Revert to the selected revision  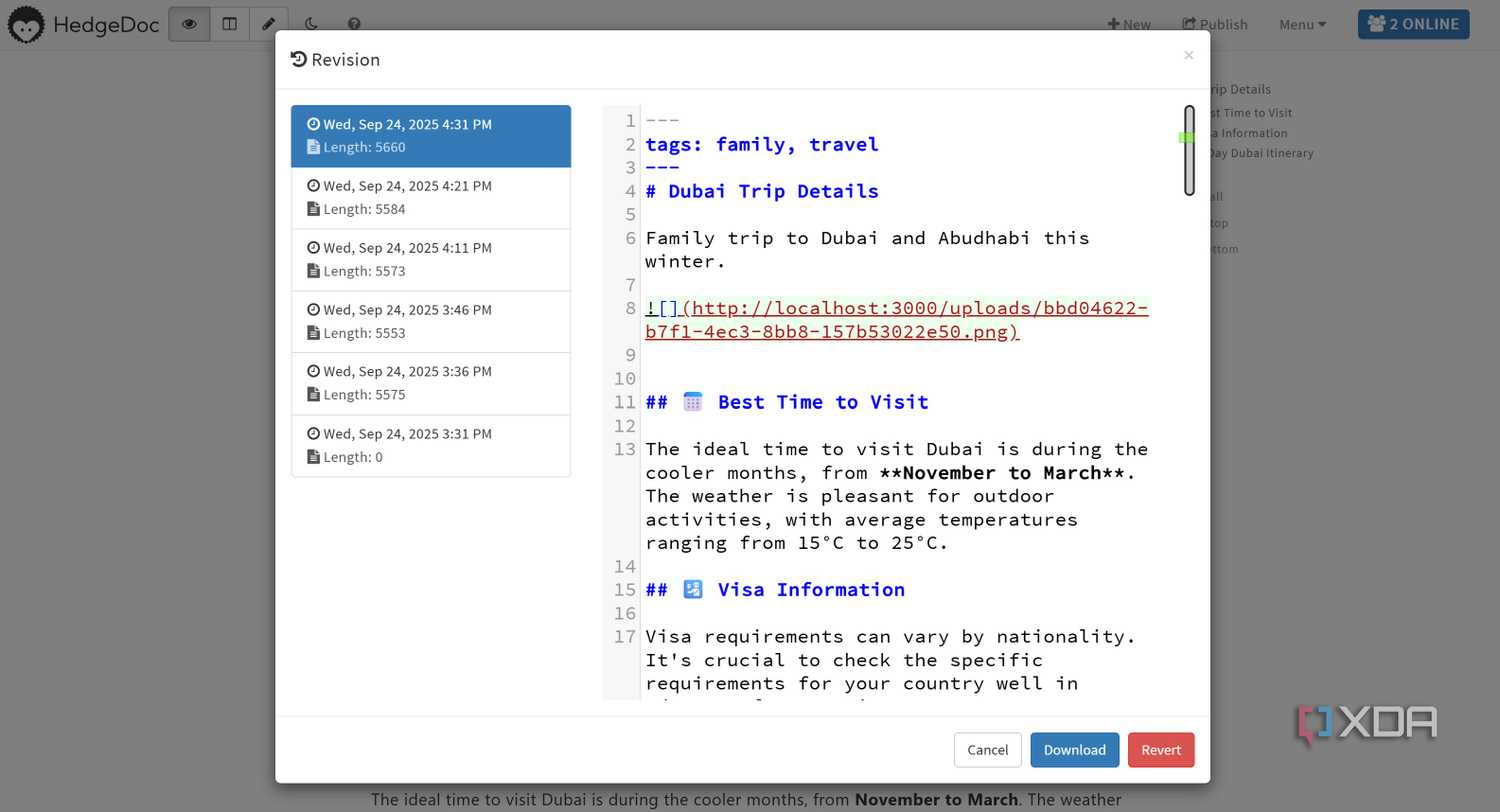click(x=1161, y=750)
